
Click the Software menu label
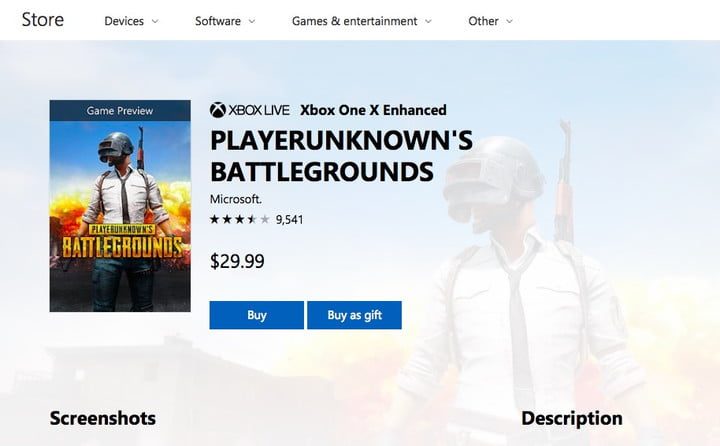pos(218,21)
